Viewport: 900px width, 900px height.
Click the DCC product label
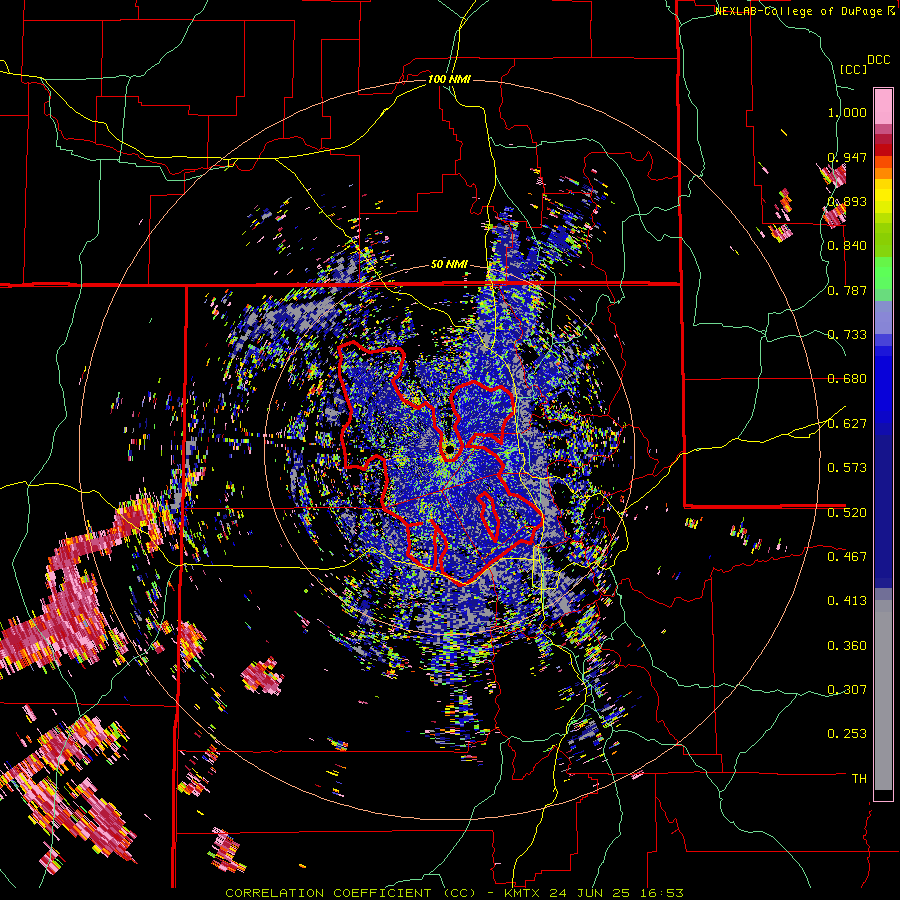pos(878,60)
